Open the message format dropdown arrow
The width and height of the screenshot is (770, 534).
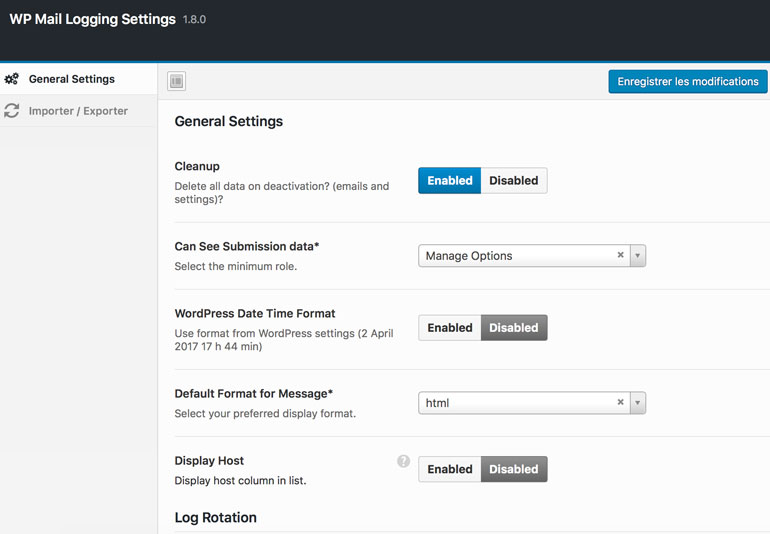tap(637, 403)
